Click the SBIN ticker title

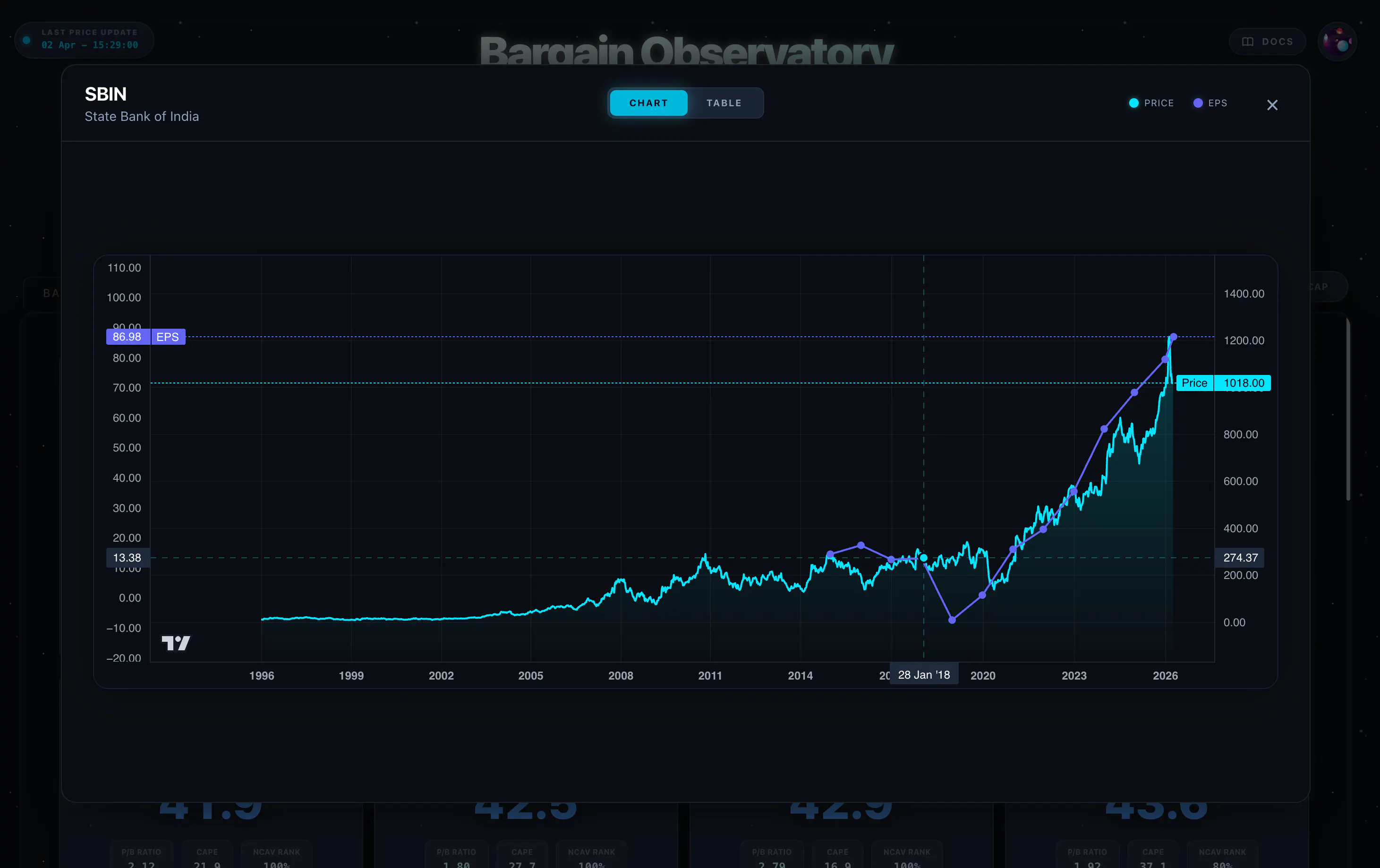tap(105, 94)
